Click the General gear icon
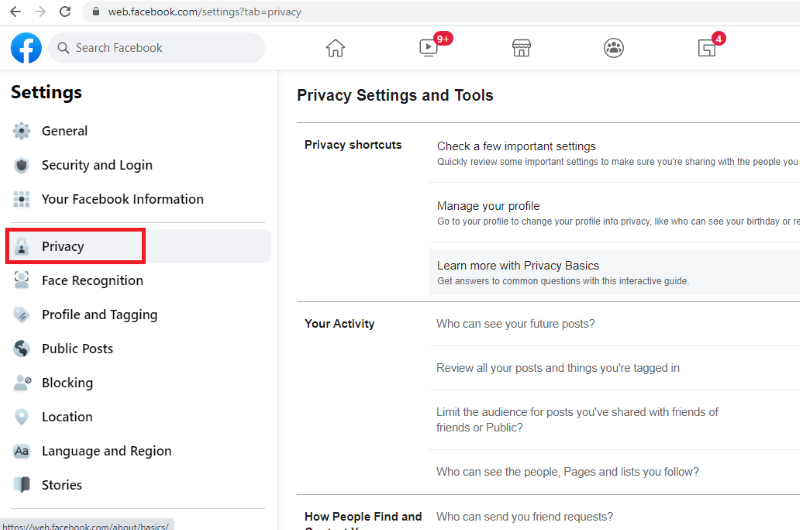Image resolution: width=800 pixels, height=530 pixels. click(x=21, y=131)
